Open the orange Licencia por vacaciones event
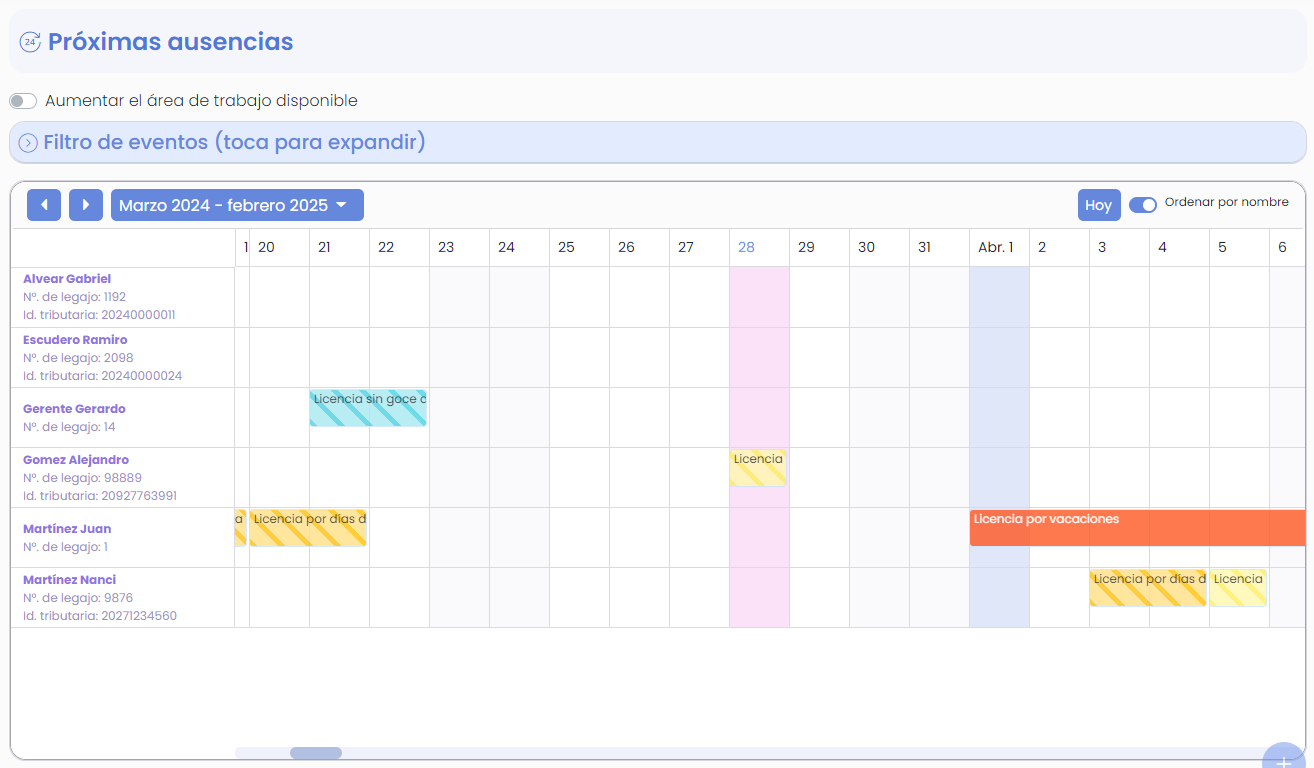 [x=1137, y=527]
